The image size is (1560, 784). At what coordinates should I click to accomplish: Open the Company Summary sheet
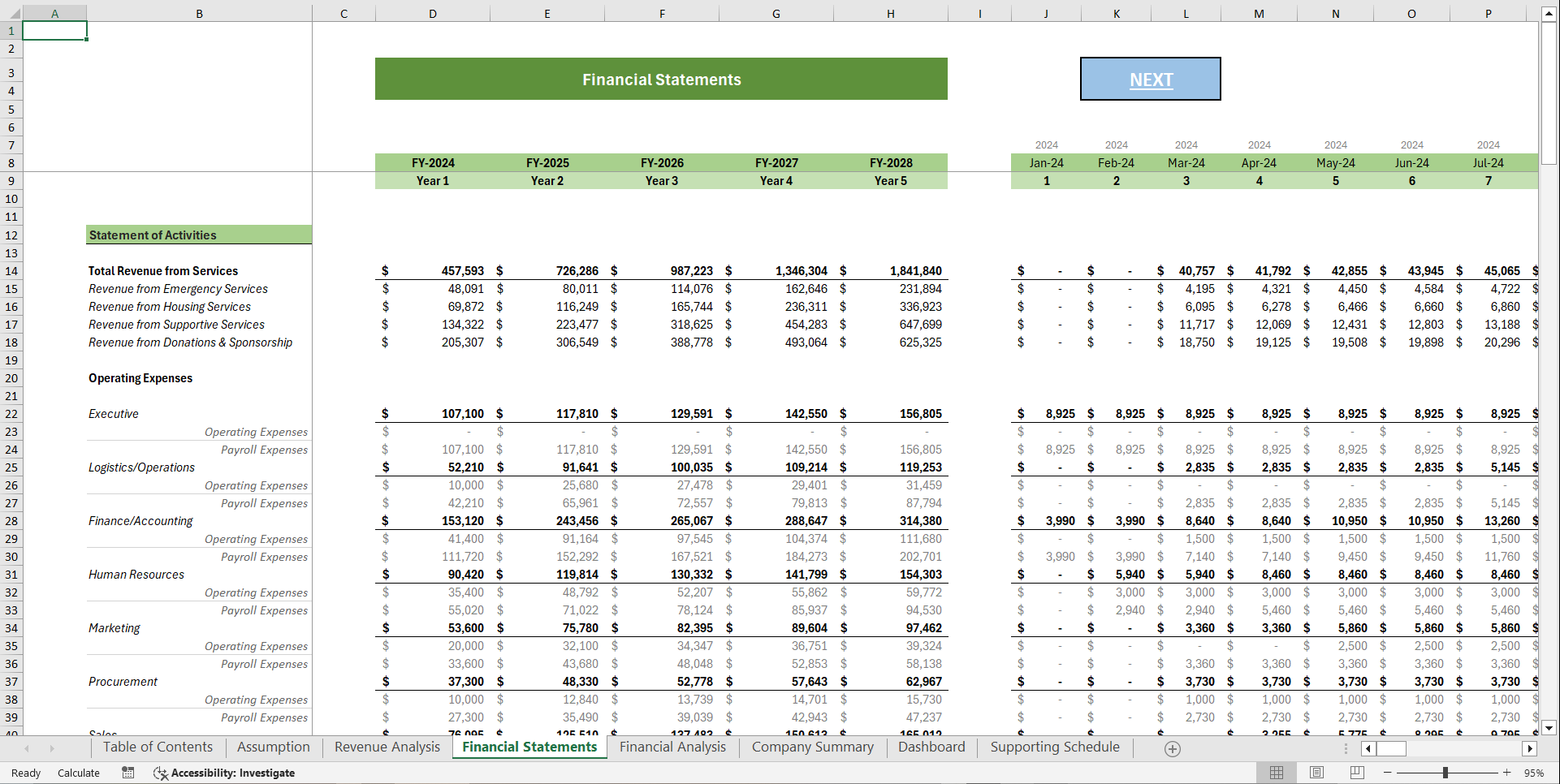pyautogui.click(x=811, y=747)
